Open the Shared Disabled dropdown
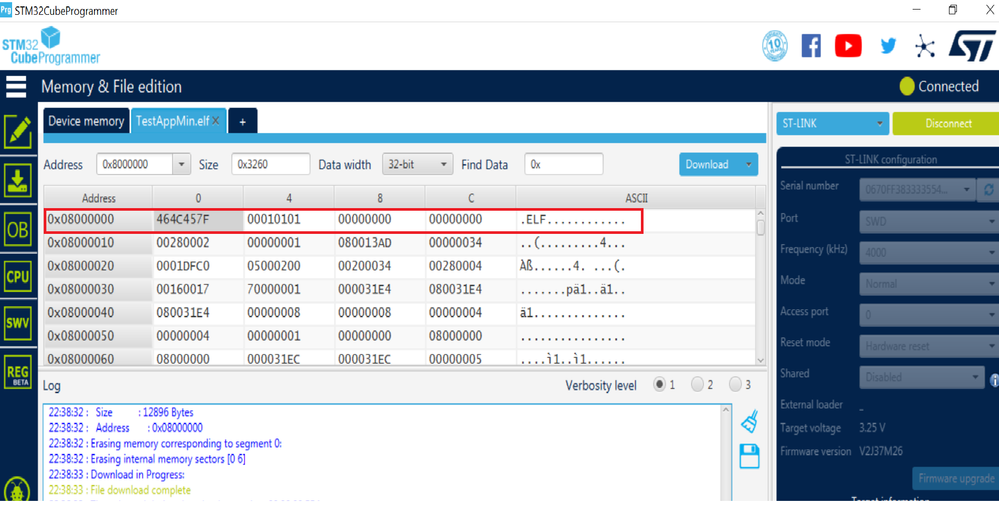This screenshot has width=999, height=512. pos(922,377)
